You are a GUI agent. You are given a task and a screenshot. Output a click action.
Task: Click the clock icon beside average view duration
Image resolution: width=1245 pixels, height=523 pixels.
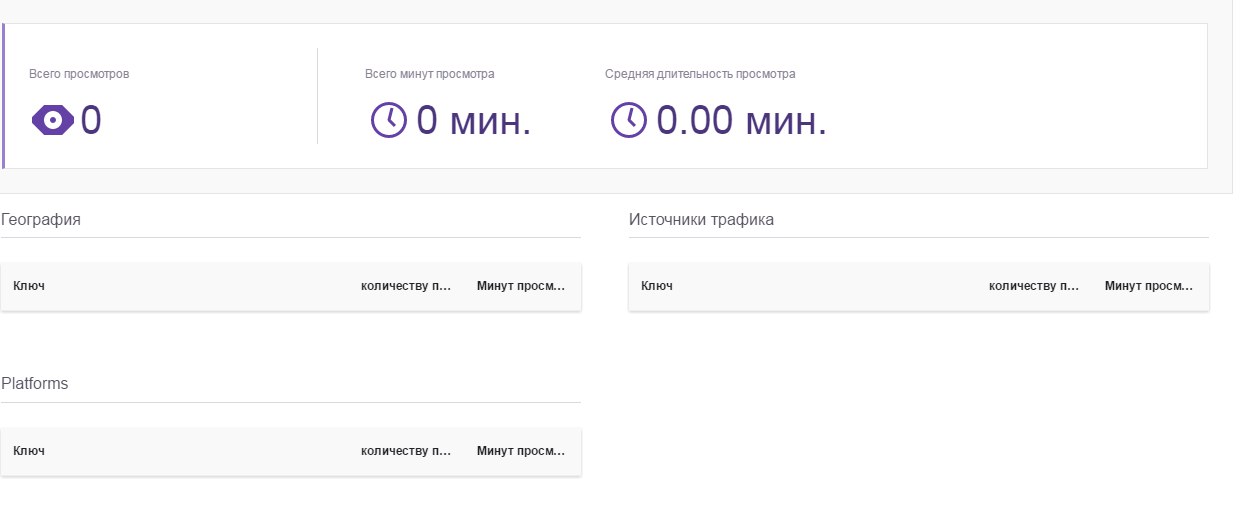pyautogui.click(x=629, y=120)
